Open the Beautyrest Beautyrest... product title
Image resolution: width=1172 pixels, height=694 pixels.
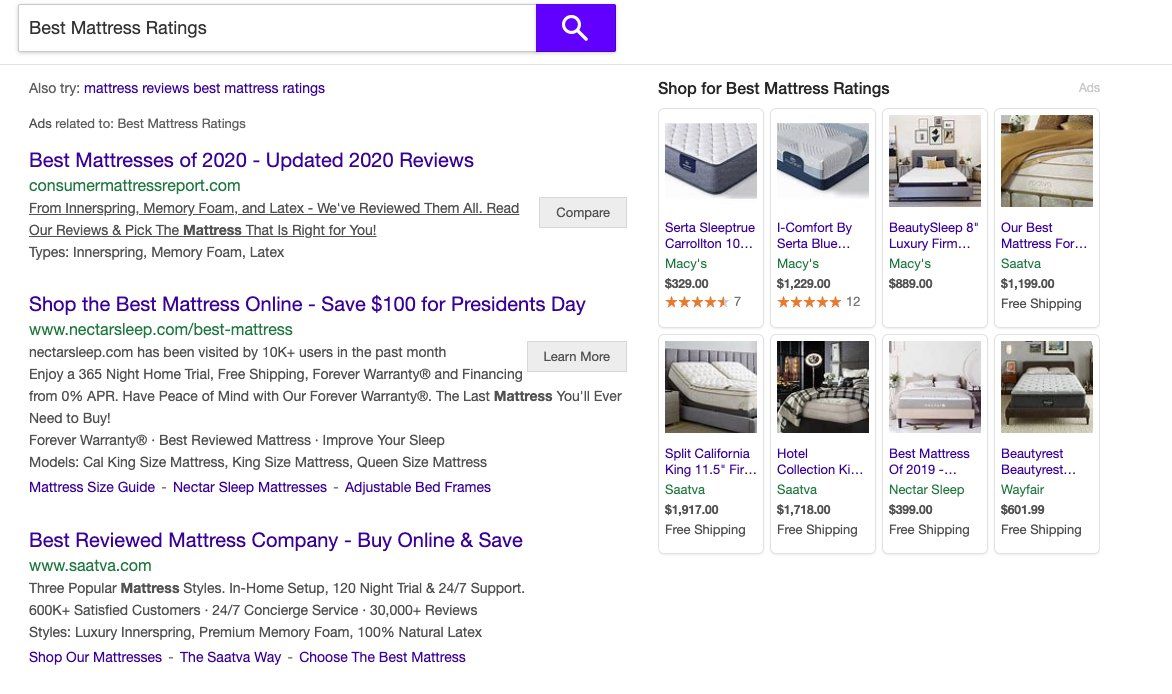(1039, 461)
